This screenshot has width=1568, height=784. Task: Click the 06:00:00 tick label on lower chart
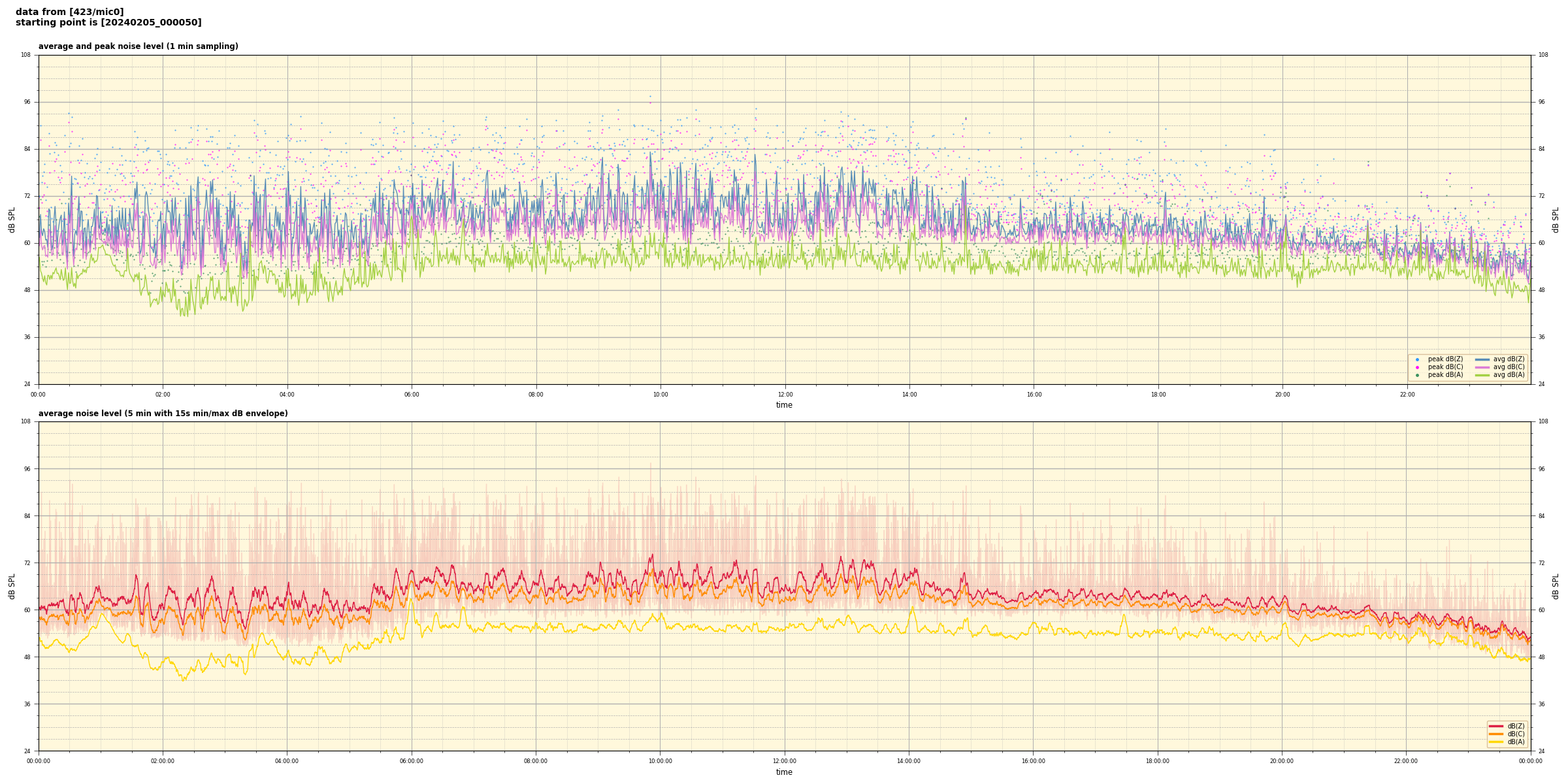coord(412,761)
